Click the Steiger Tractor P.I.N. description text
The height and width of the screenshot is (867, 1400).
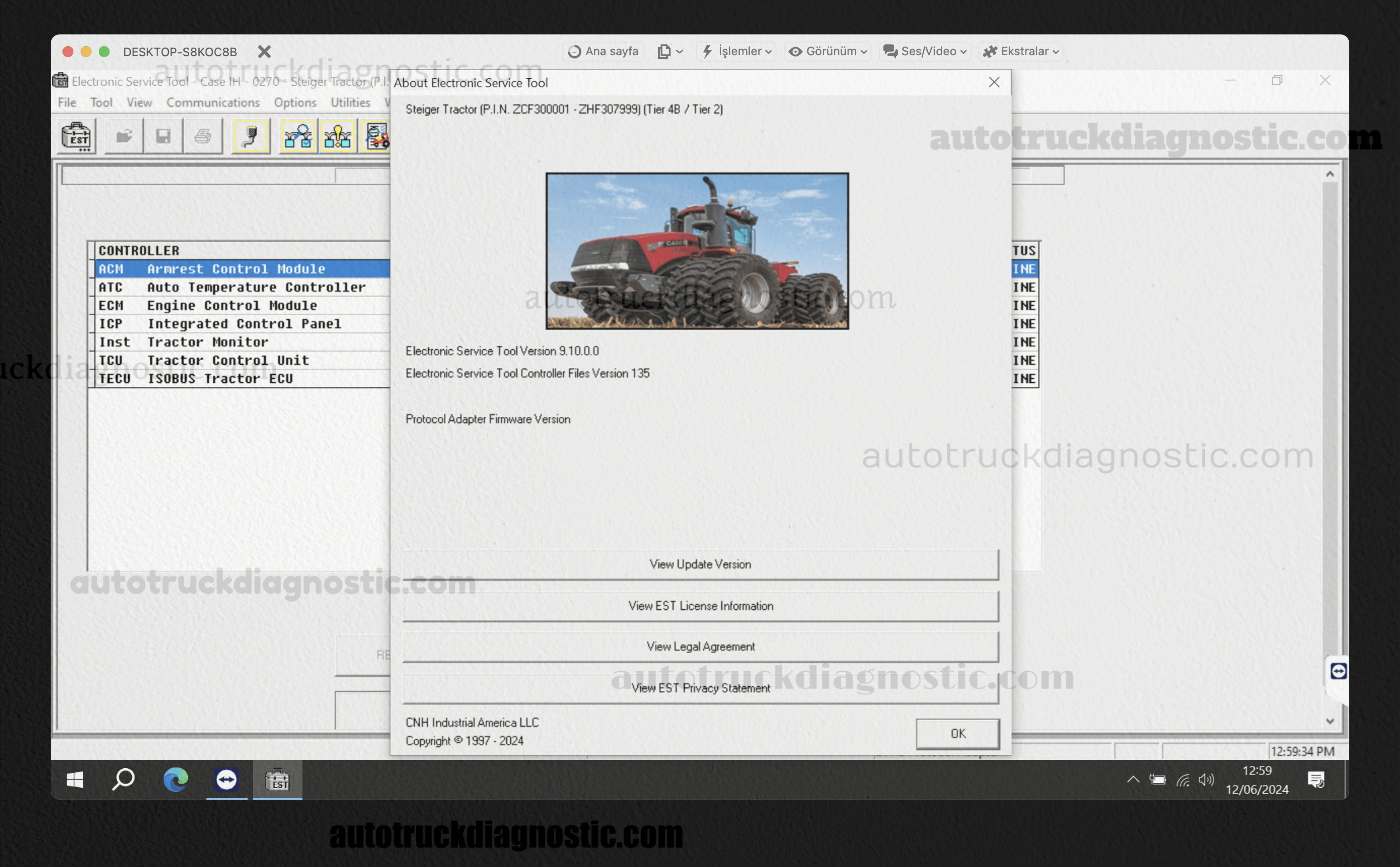coord(564,109)
